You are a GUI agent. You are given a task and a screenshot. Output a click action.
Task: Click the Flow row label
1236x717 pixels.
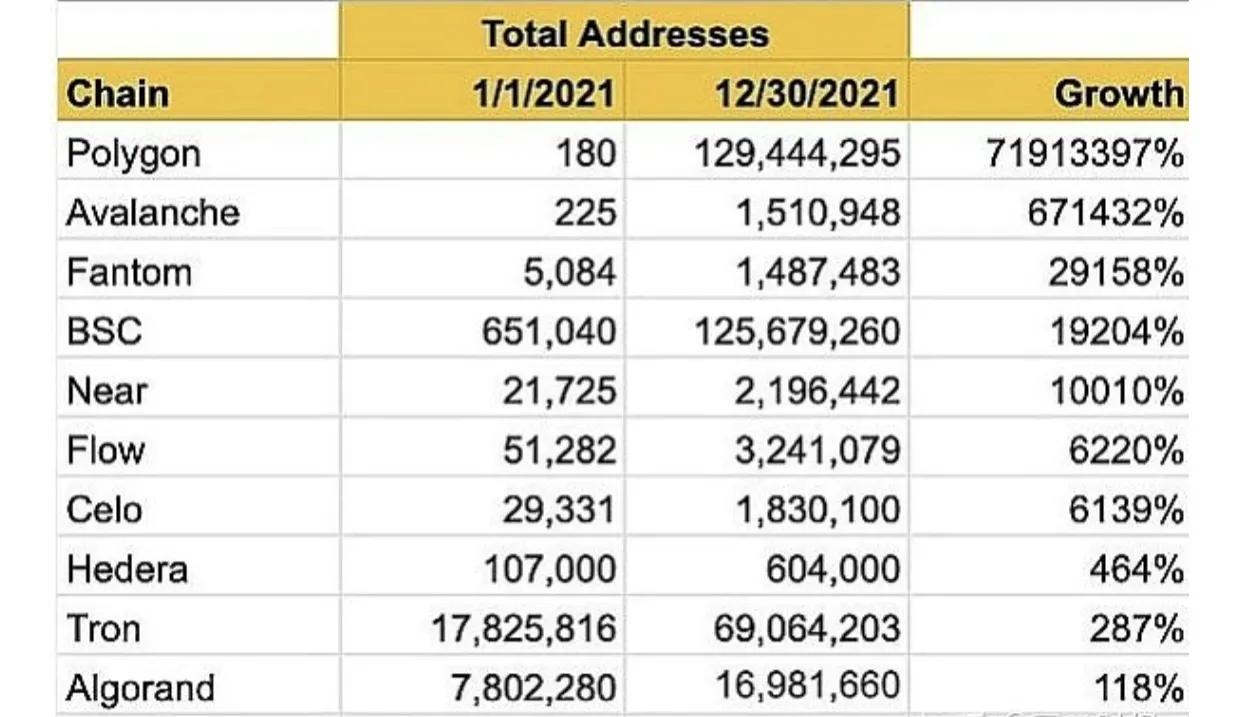(x=106, y=450)
